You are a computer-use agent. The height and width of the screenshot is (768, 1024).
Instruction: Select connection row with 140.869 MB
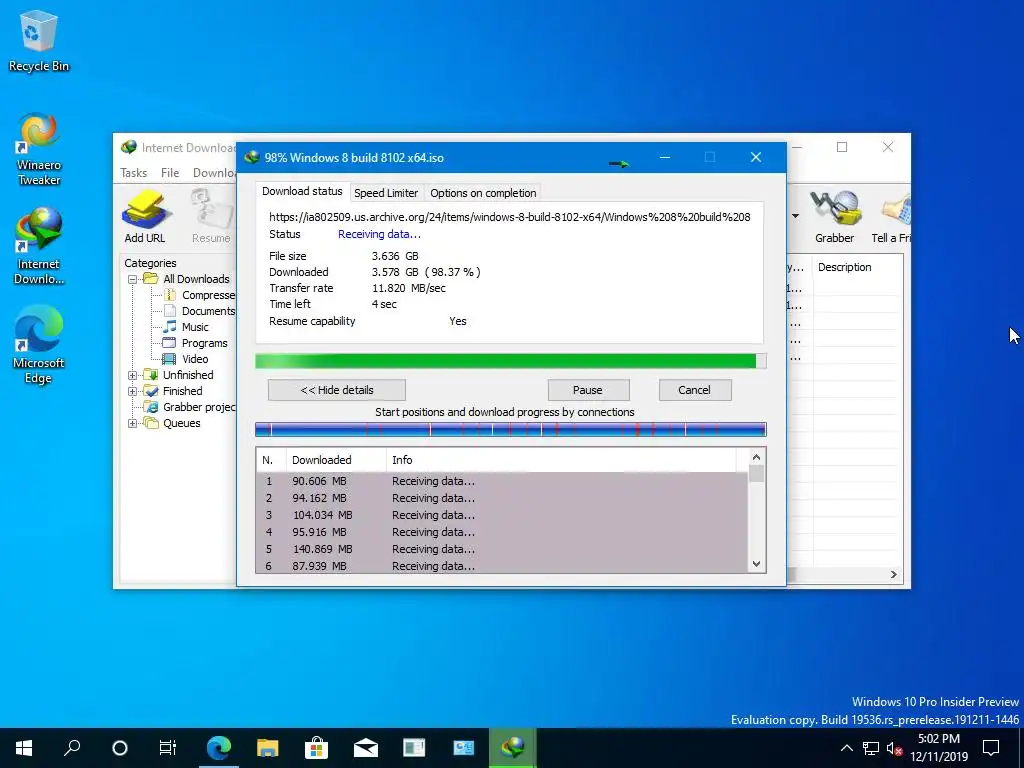coord(502,549)
